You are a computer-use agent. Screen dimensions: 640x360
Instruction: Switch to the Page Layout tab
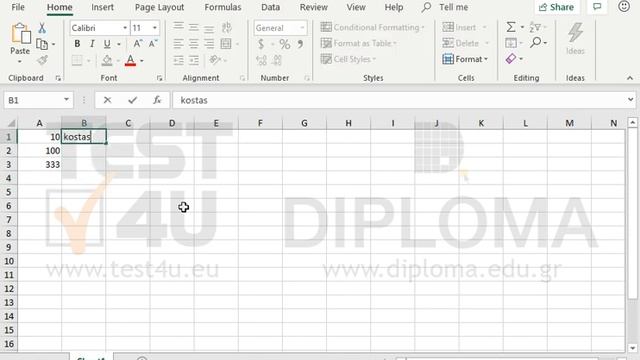[x=159, y=7]
